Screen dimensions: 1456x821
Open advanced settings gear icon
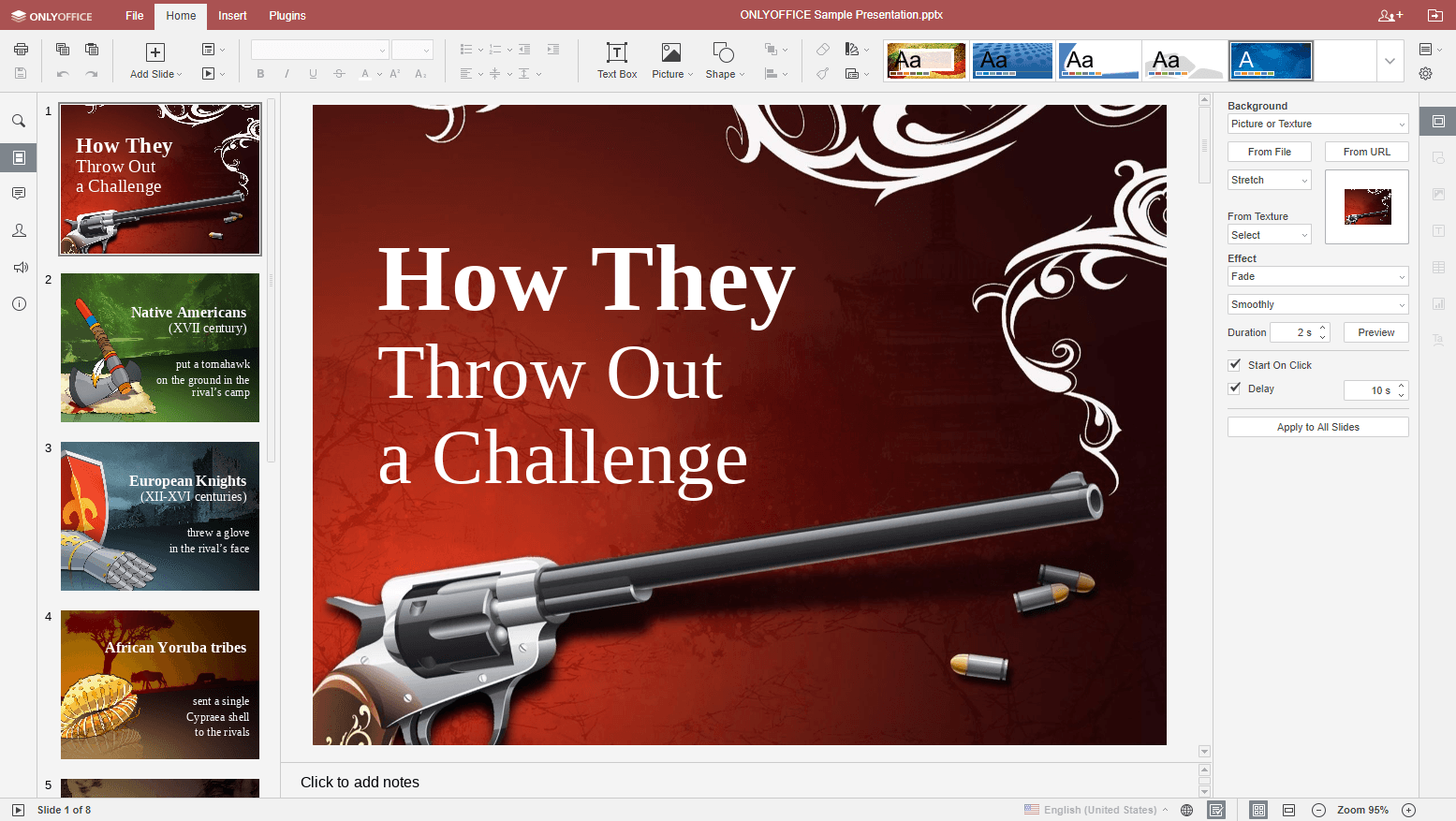coord(1425,73)
